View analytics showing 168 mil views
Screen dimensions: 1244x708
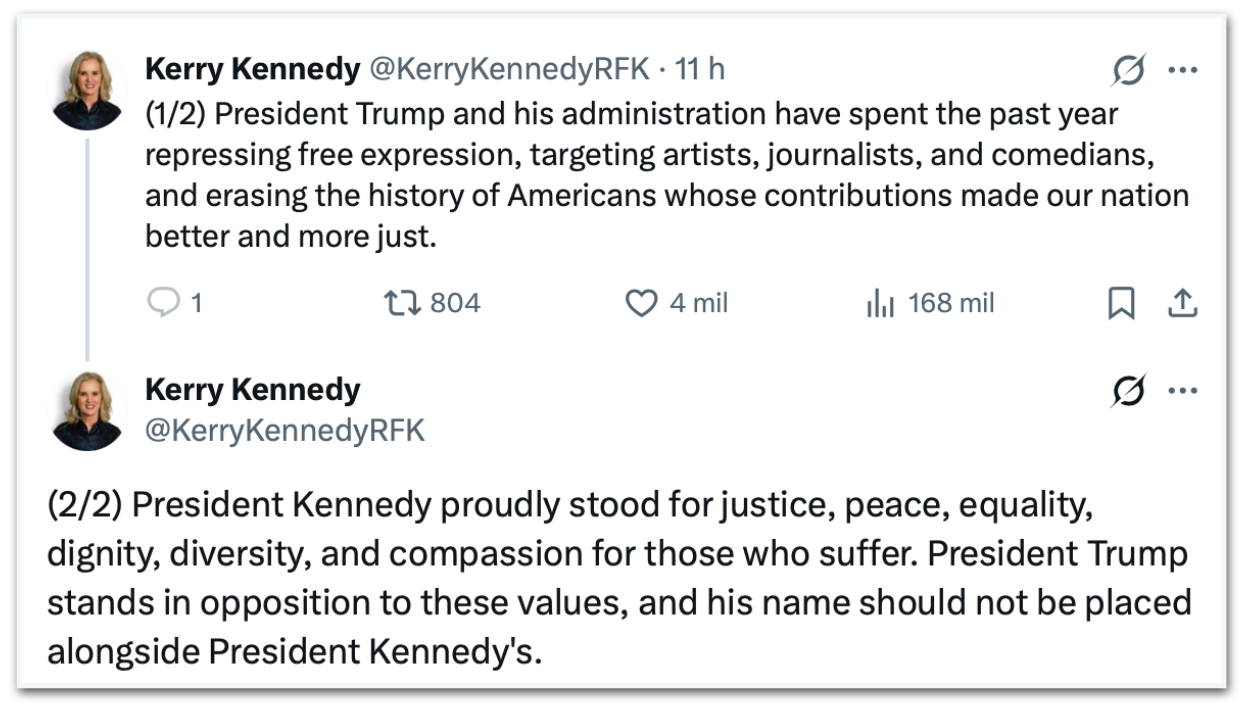[x=880, y=303]
